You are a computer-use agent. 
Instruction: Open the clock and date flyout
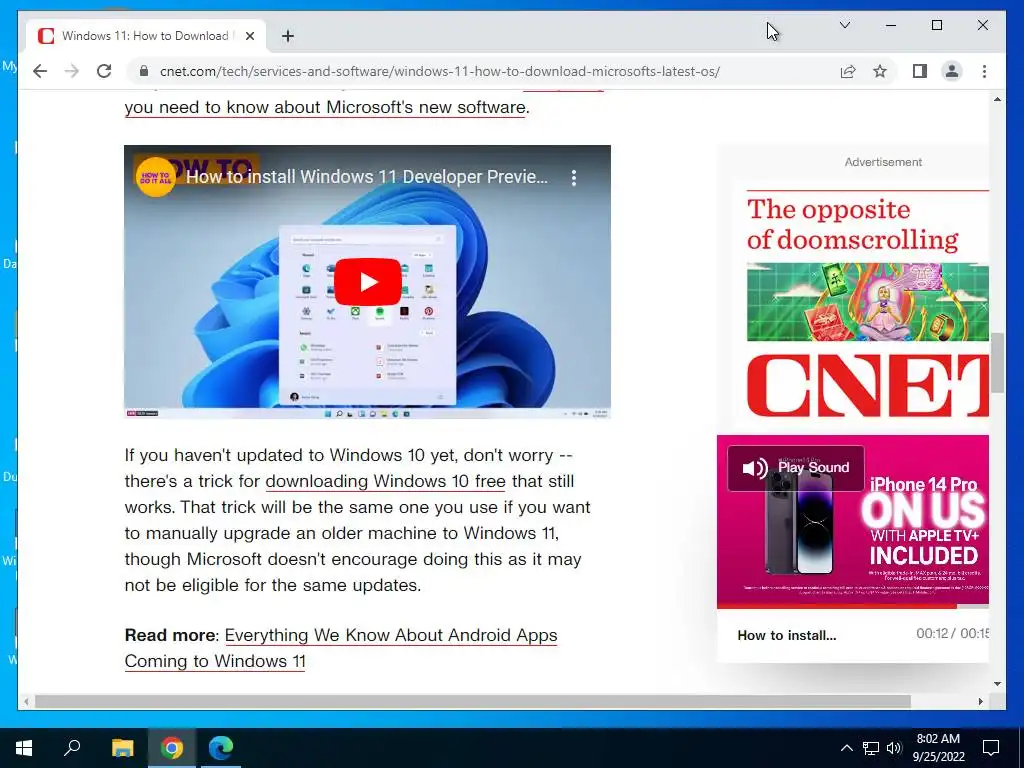tap(938, 748)
